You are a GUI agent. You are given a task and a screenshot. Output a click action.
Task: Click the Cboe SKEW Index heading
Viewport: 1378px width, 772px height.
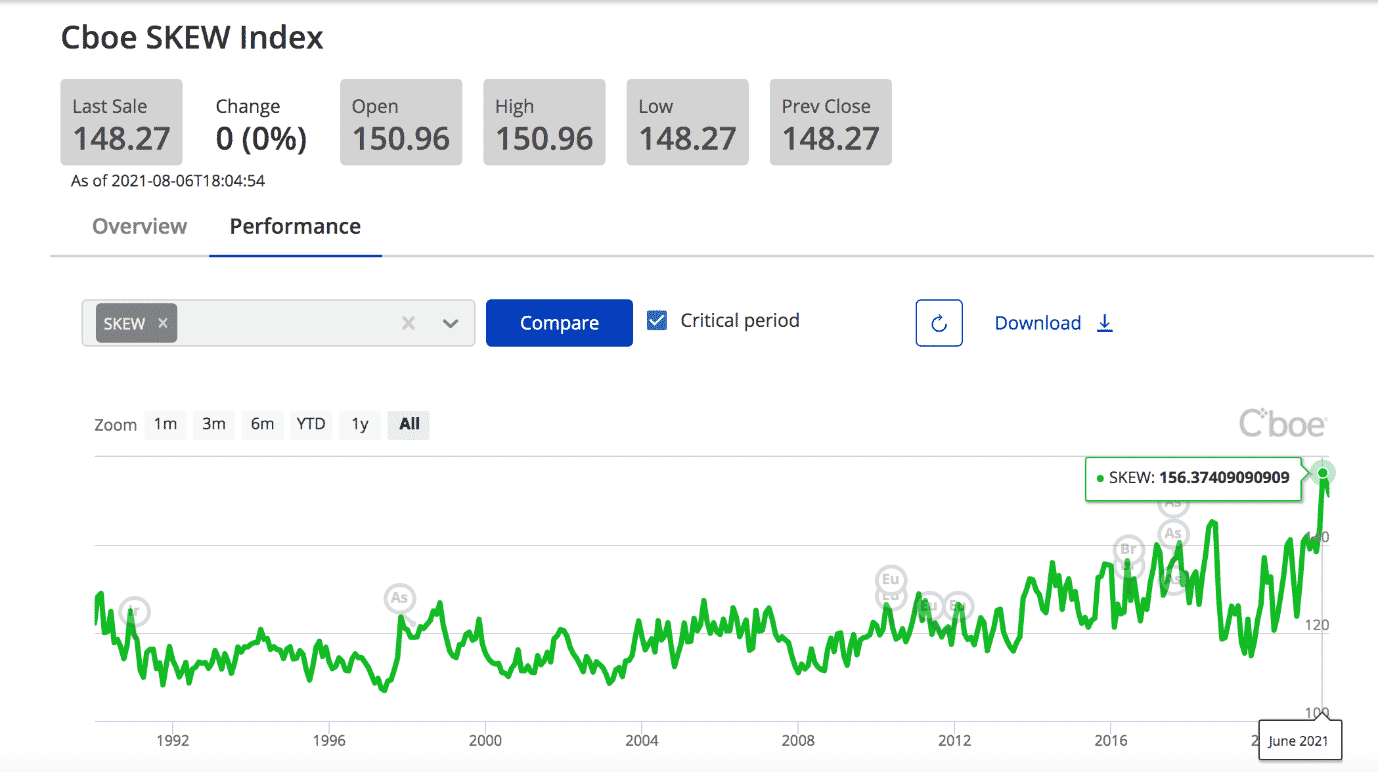192,38
